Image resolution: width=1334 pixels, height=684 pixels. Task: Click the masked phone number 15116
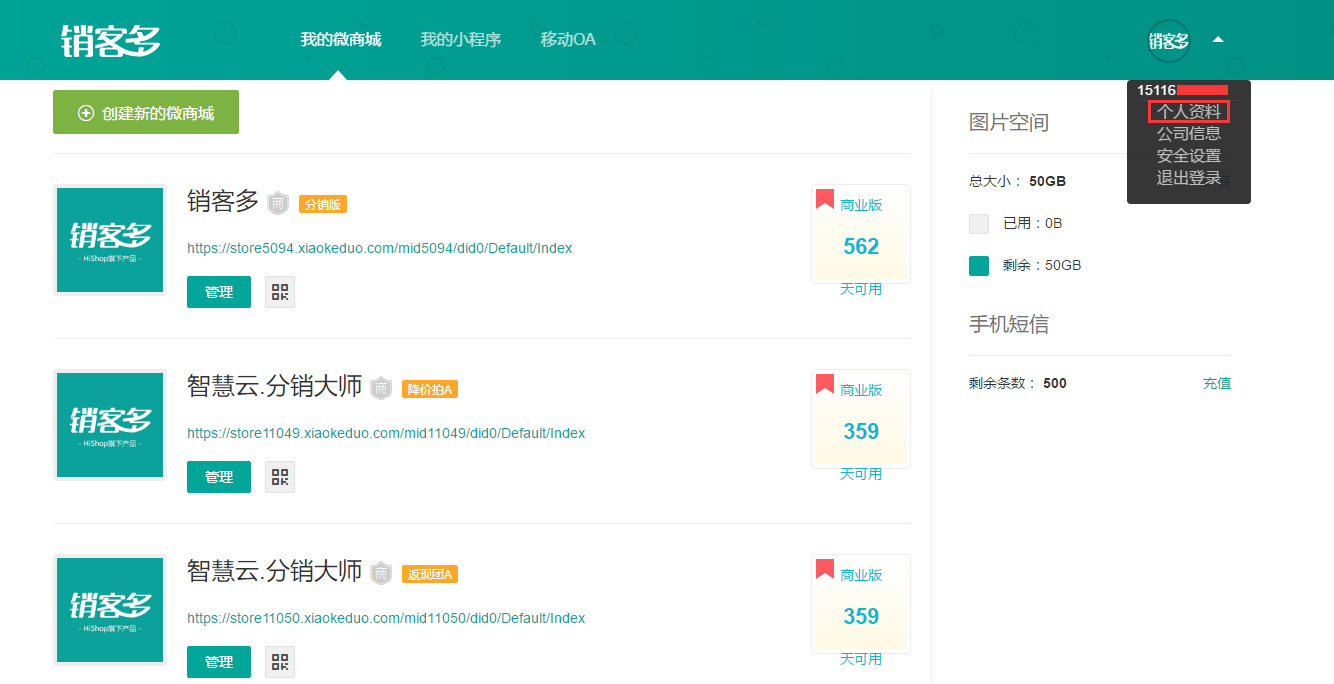(x=1182, y=90)
